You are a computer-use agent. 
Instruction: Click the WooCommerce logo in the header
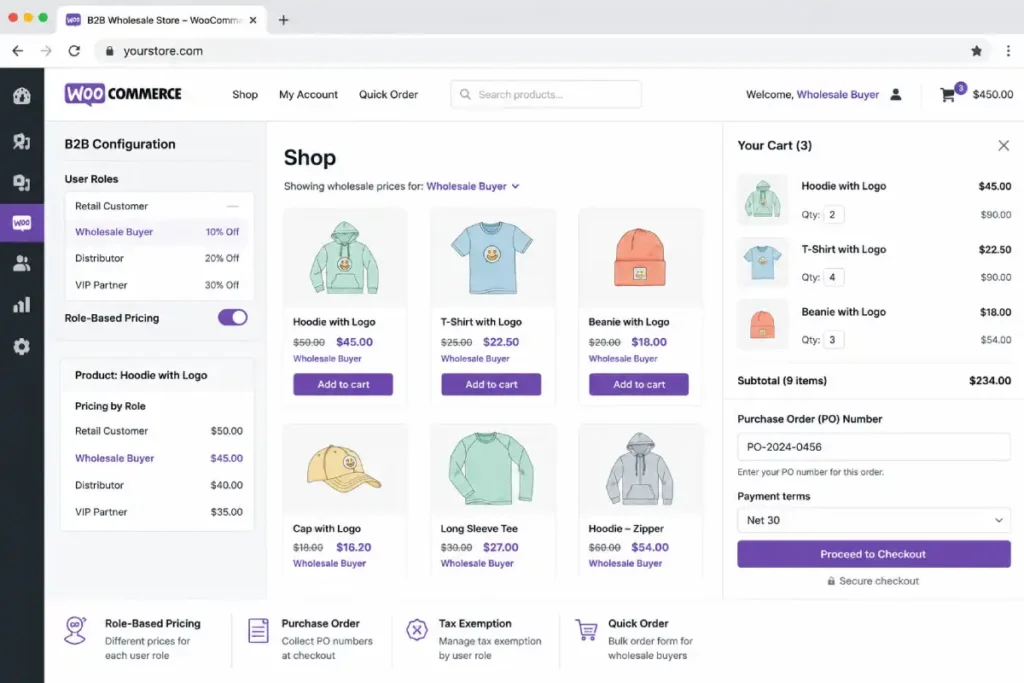(x=123, y=94)
